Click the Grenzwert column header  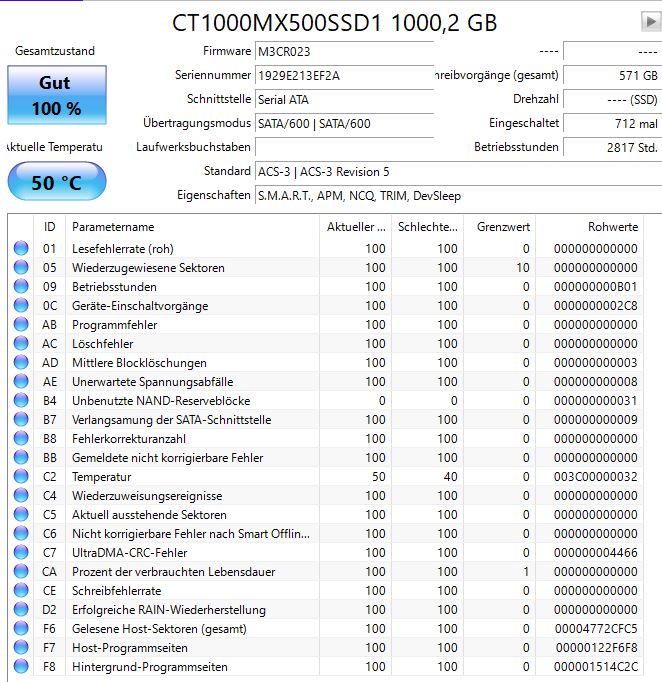[x=500, y=227]
